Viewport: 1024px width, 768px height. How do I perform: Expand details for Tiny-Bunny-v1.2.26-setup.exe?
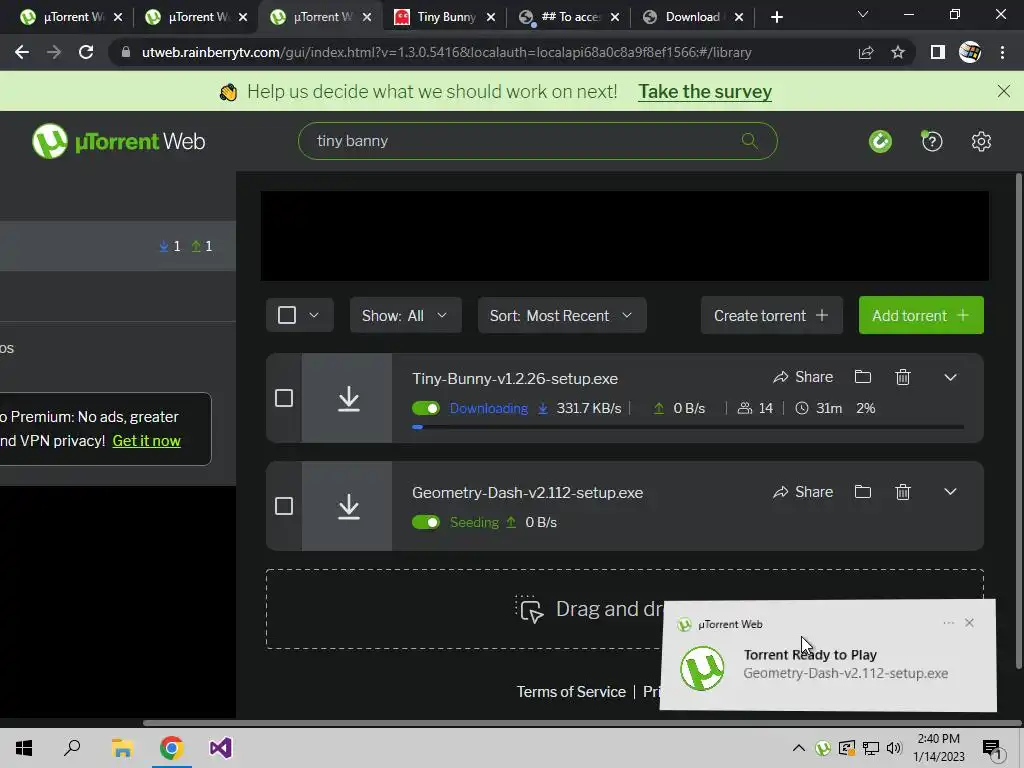950,377
